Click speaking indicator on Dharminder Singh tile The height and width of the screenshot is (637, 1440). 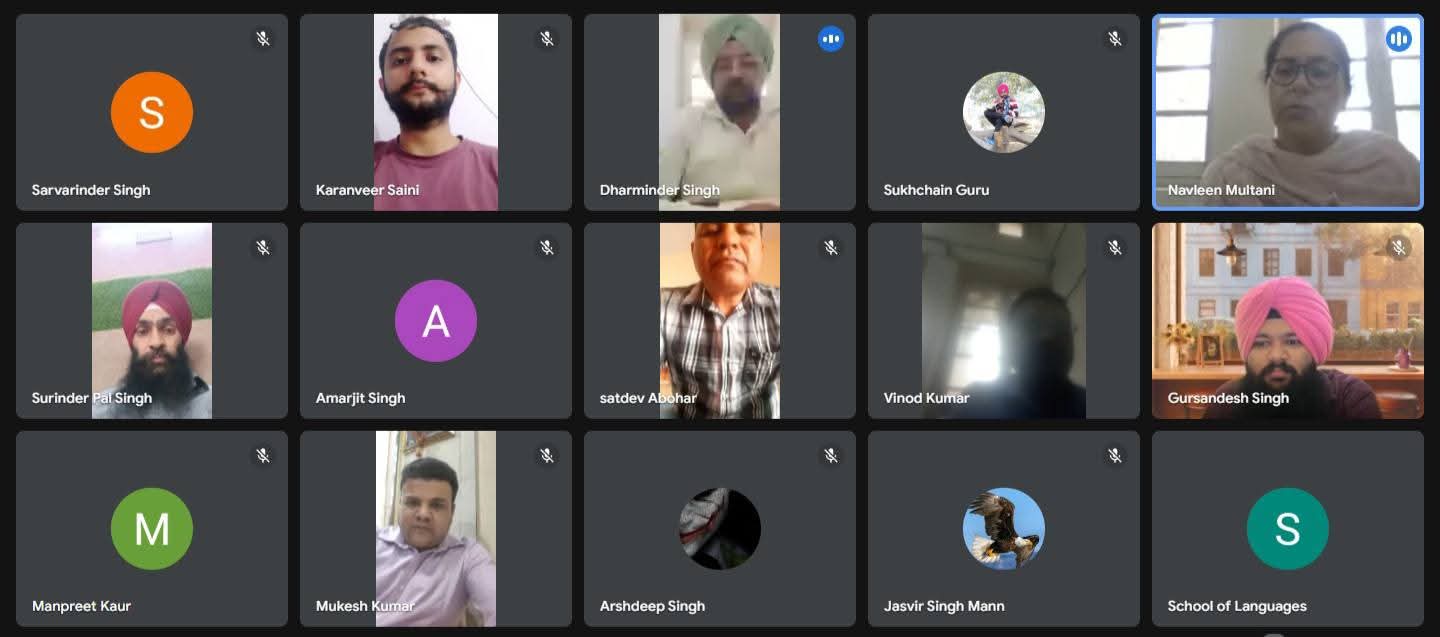coord(831,39)
